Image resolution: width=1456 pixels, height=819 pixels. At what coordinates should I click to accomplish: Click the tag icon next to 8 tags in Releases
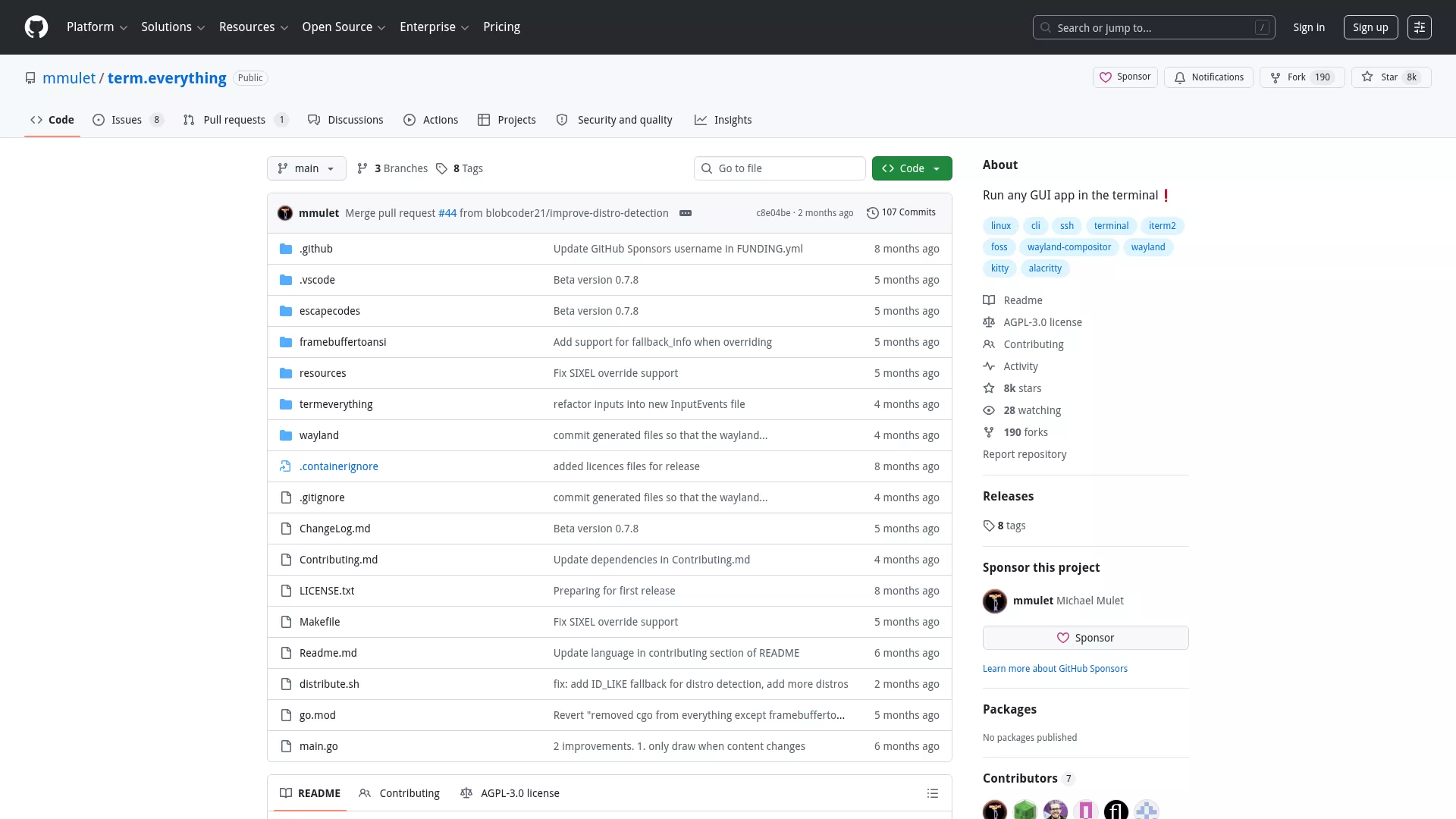point(989,526)
